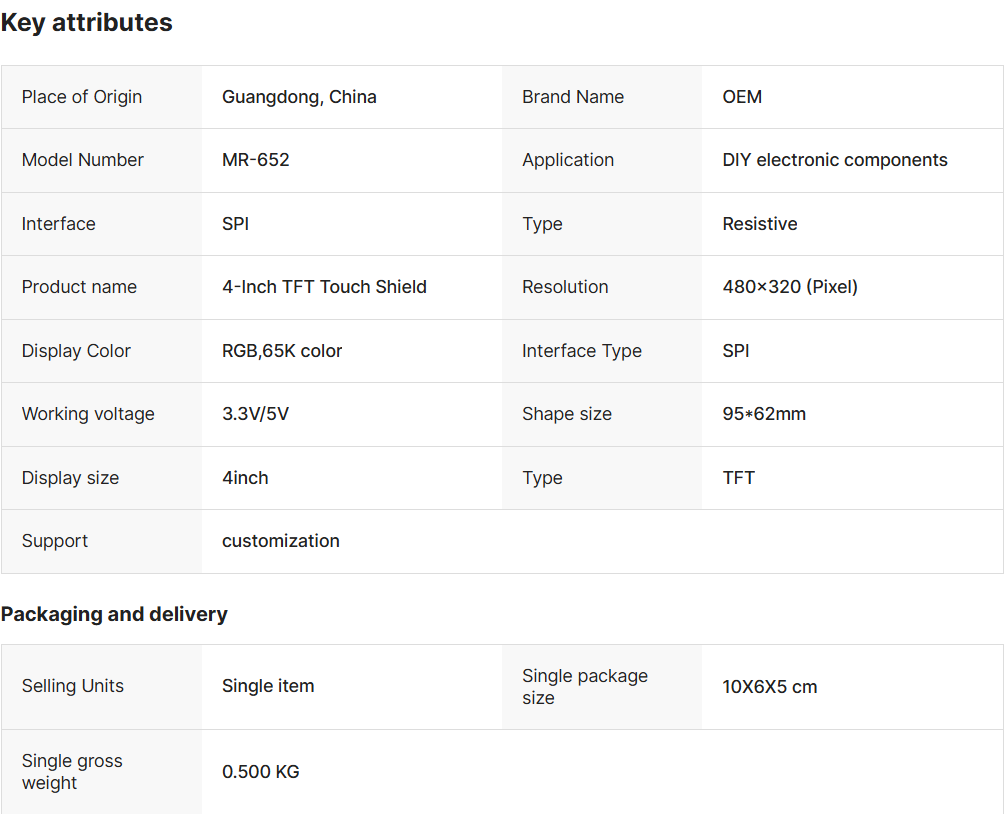The width and height of the screenshot is (1005, 814).
Task: Click the MR-652 model number value
Action: (255, 160)
